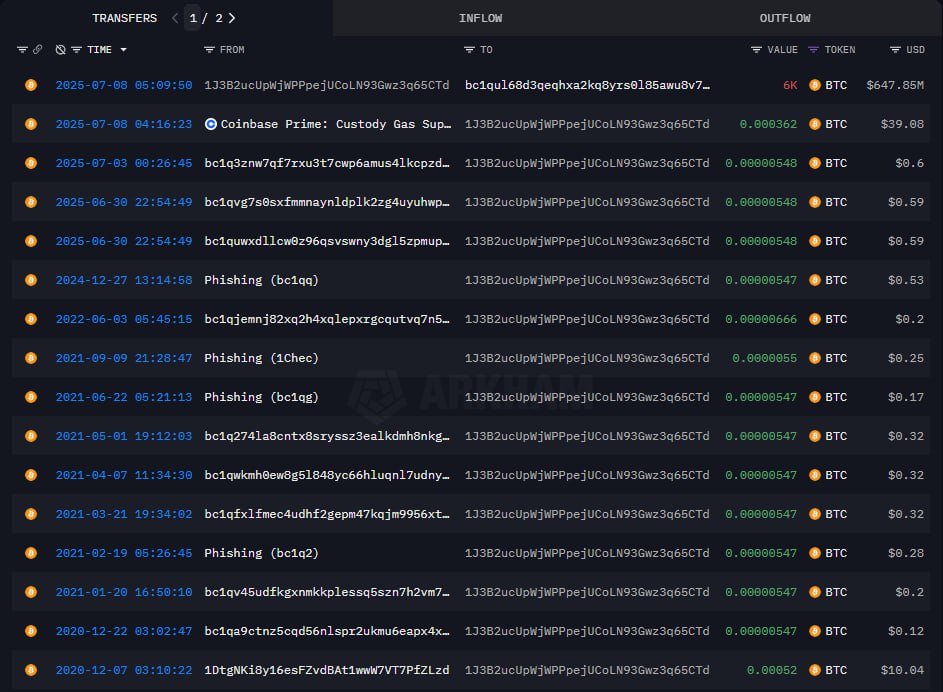Click the link icon in the header

(38, 50)
